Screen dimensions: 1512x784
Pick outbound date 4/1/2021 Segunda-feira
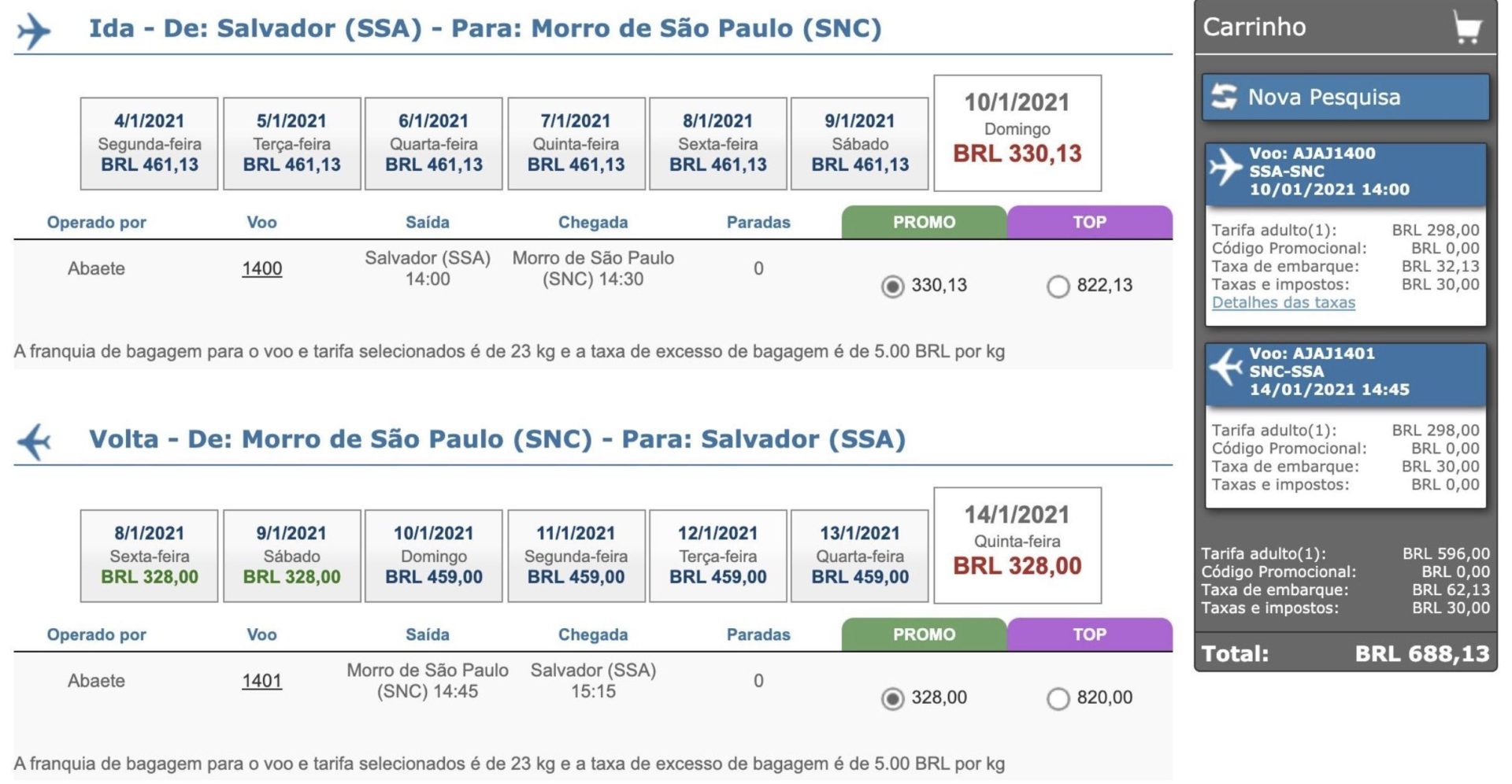pyautogui.click(x=150, y=143)
